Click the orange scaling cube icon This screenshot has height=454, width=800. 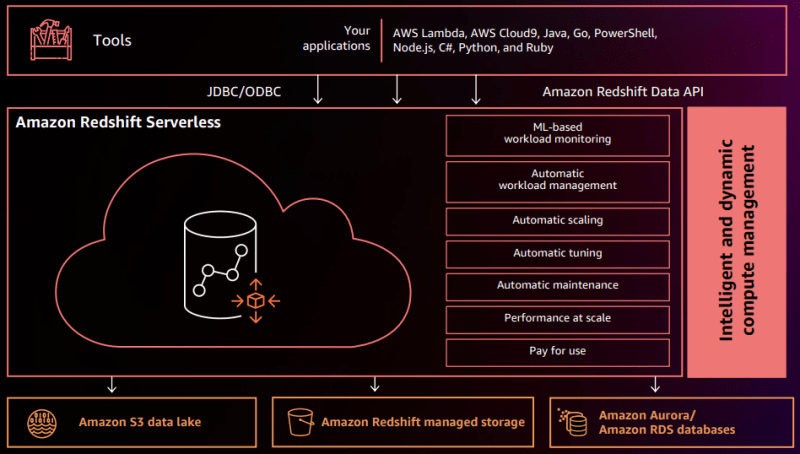(x=256, y=301)
